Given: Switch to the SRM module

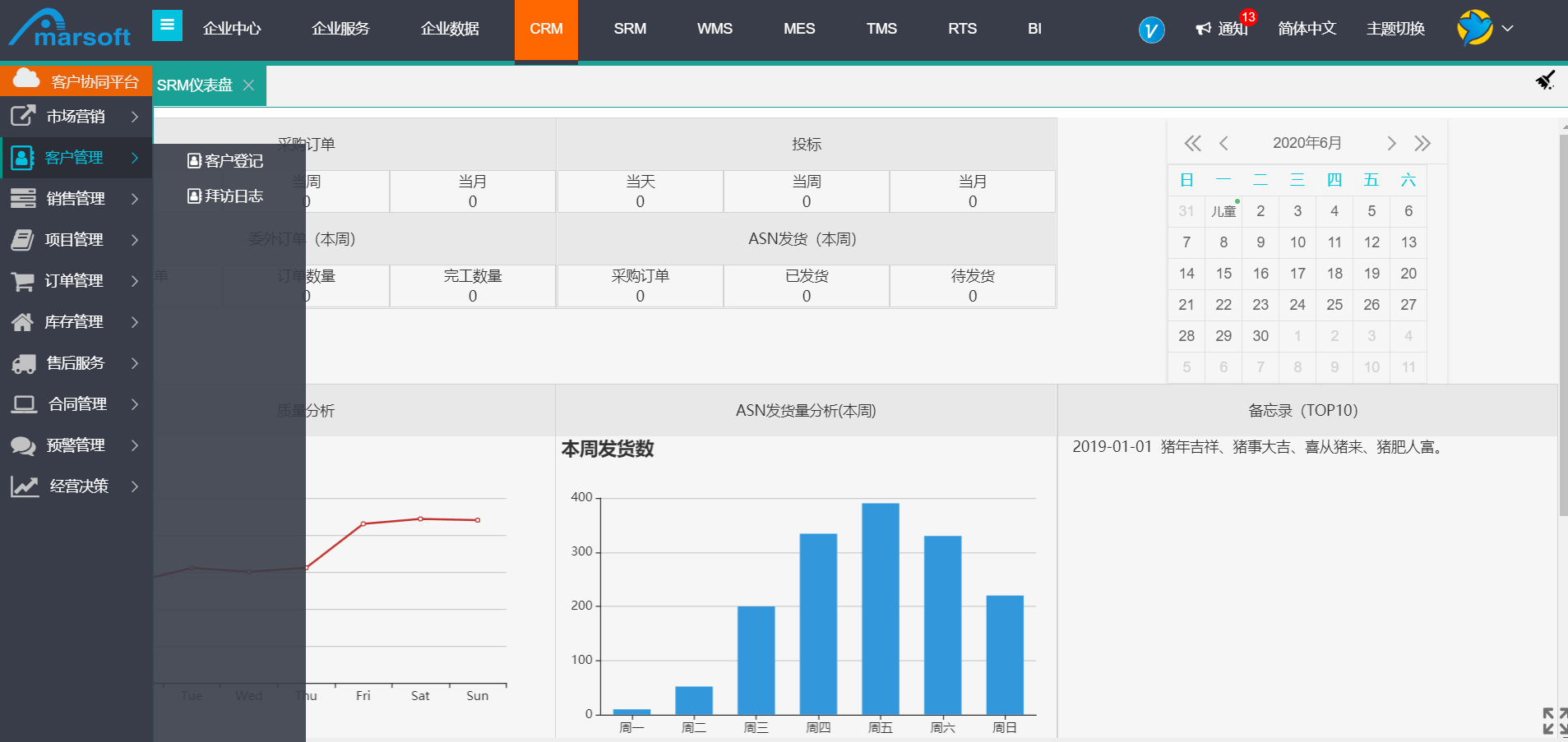Looking at the screenshot, I should coord(630,29).
